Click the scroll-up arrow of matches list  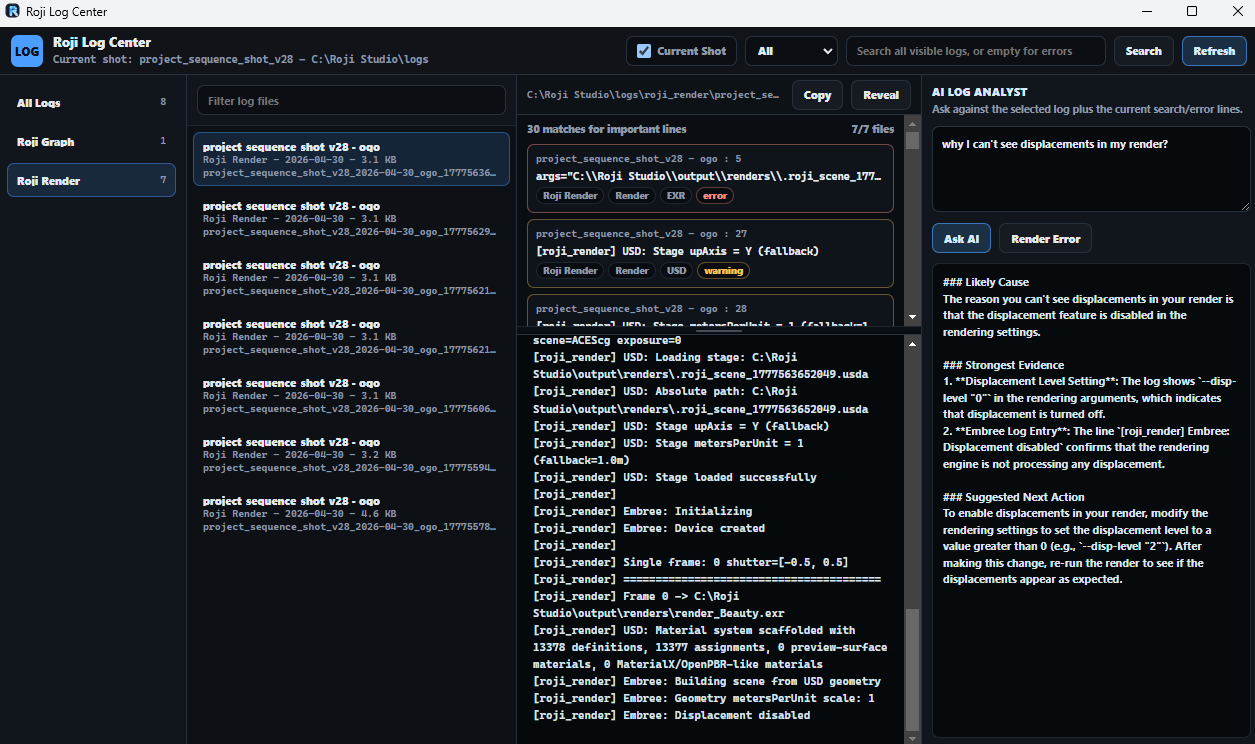tap(912, 123)
